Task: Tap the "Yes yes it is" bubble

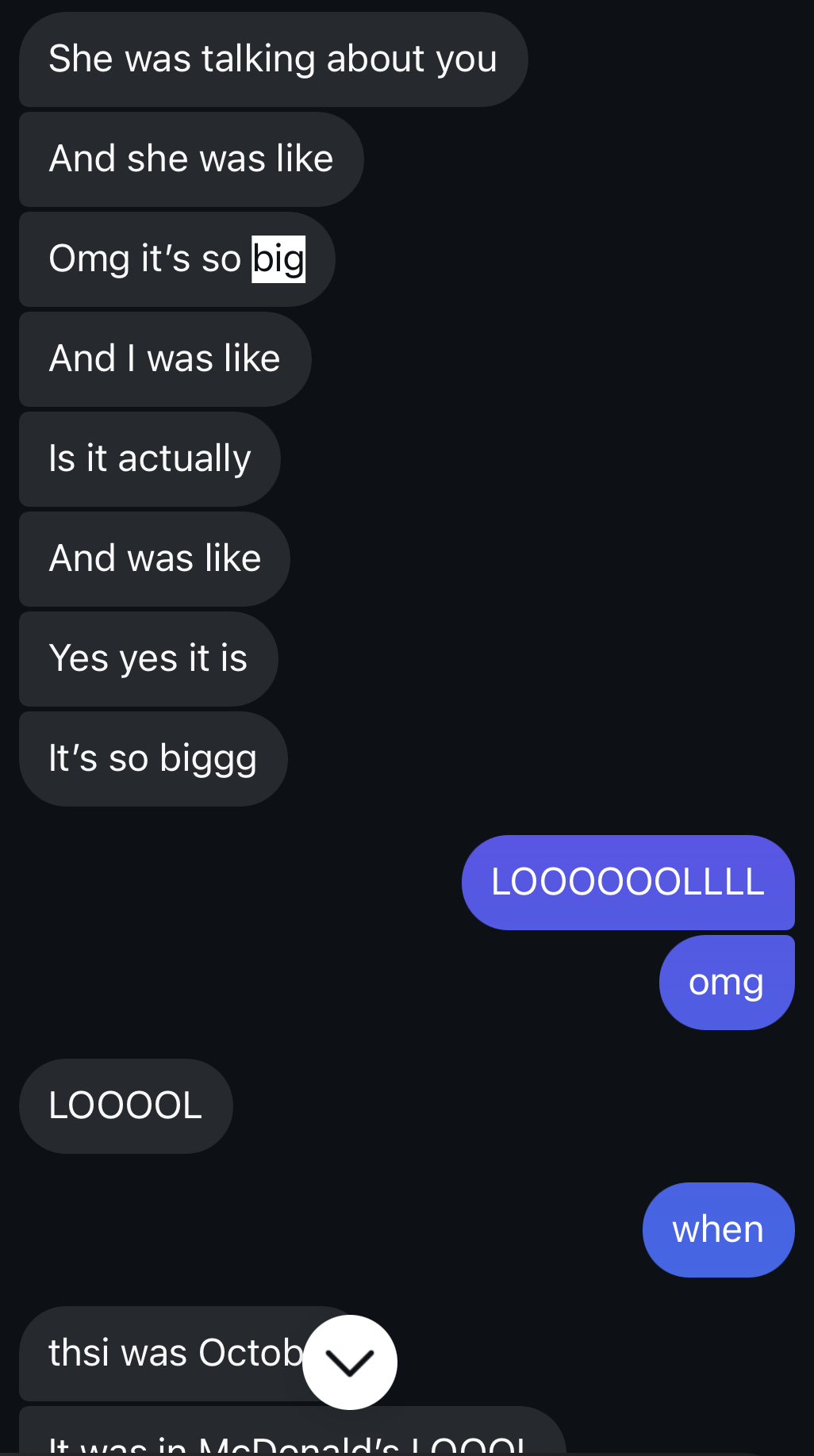Action: [x=148, y=659]
